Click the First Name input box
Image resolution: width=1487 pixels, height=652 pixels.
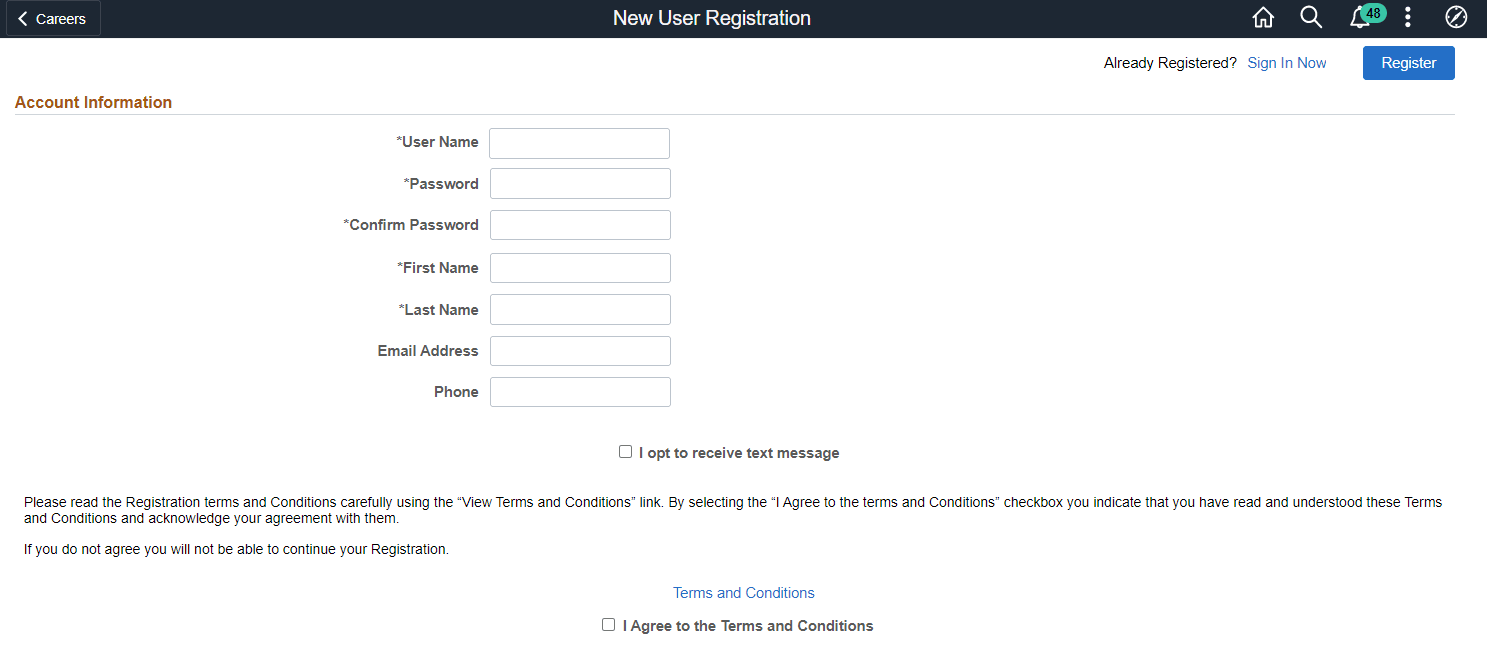pos(580,268)
